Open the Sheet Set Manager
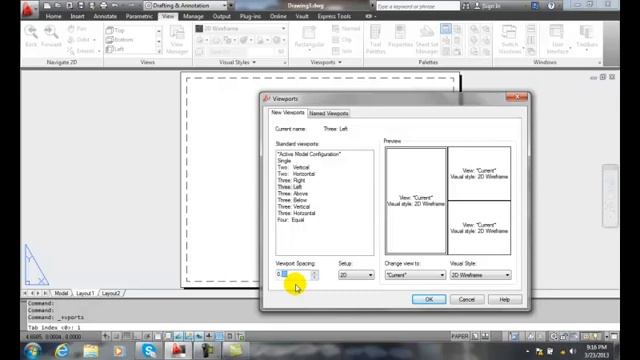Screen dimensions: 640x360 point(427,40)
